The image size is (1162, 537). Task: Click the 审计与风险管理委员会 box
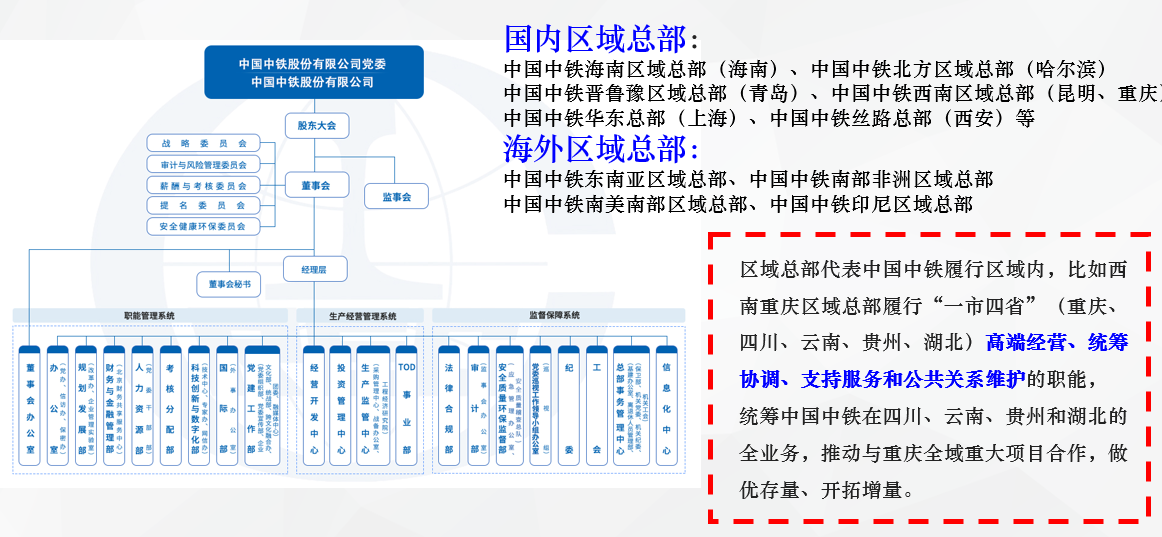[x=204, y=164]
